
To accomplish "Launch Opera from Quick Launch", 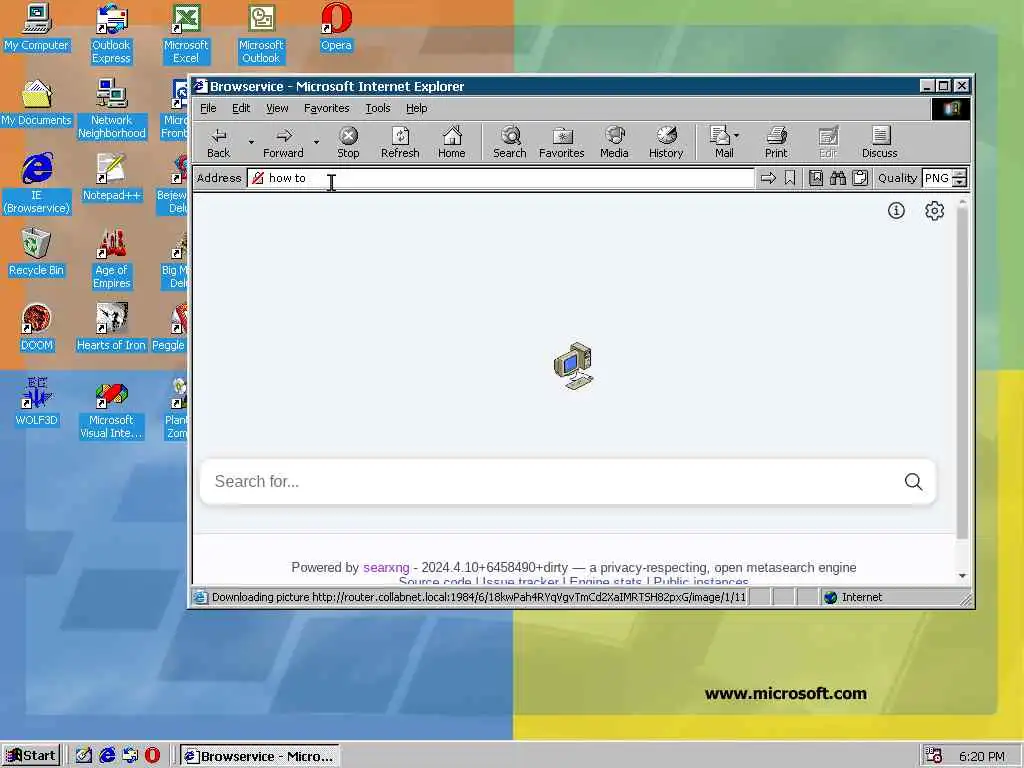I will tap(152, 756).
